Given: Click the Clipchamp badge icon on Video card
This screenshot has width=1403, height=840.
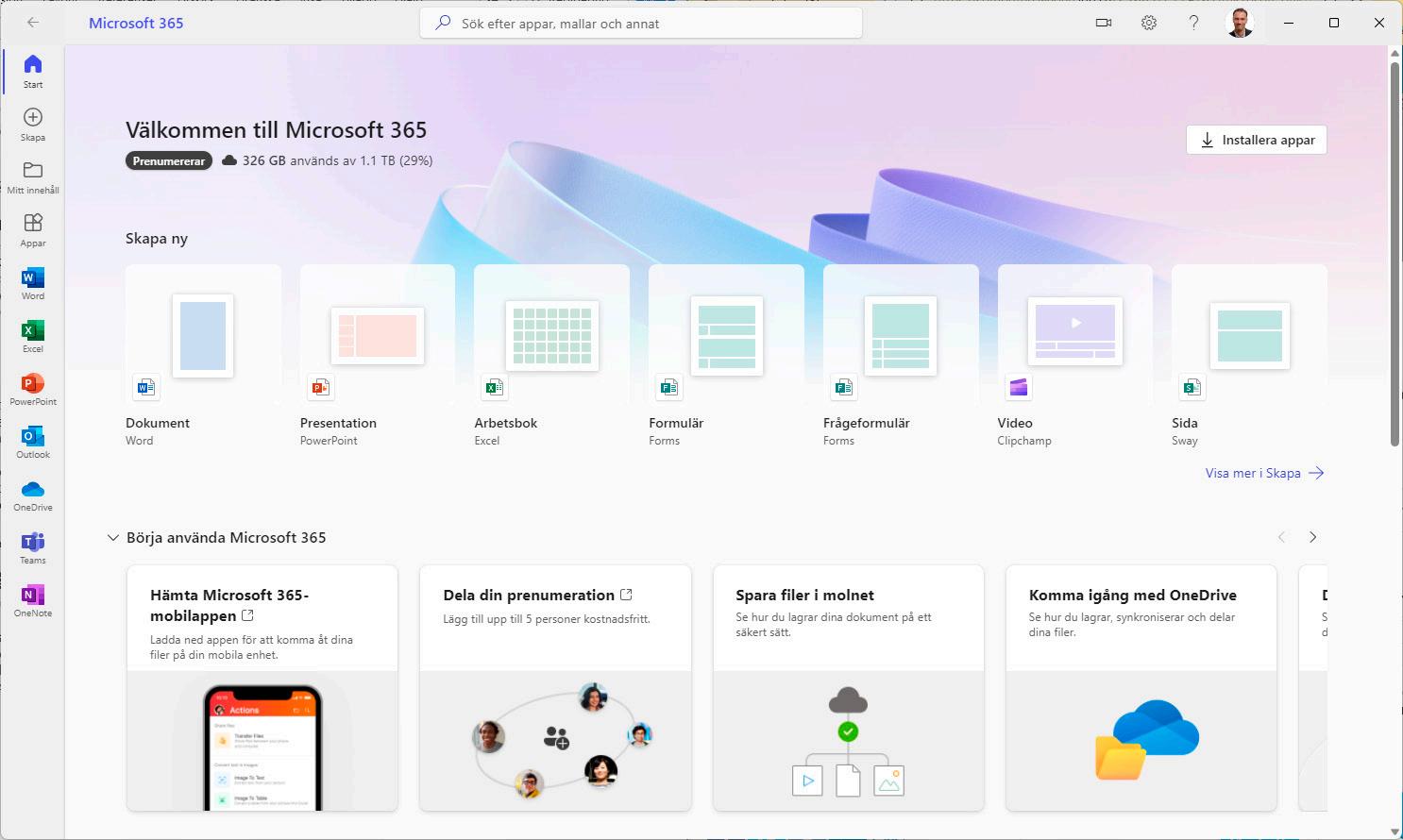Looking at the screenshot, I should click(1018, 387).
